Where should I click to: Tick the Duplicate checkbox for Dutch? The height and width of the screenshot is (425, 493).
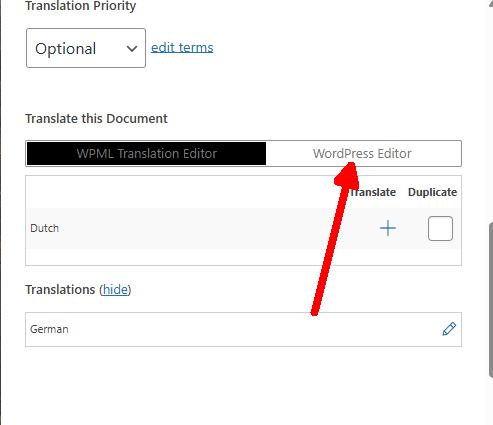point(440,228)
